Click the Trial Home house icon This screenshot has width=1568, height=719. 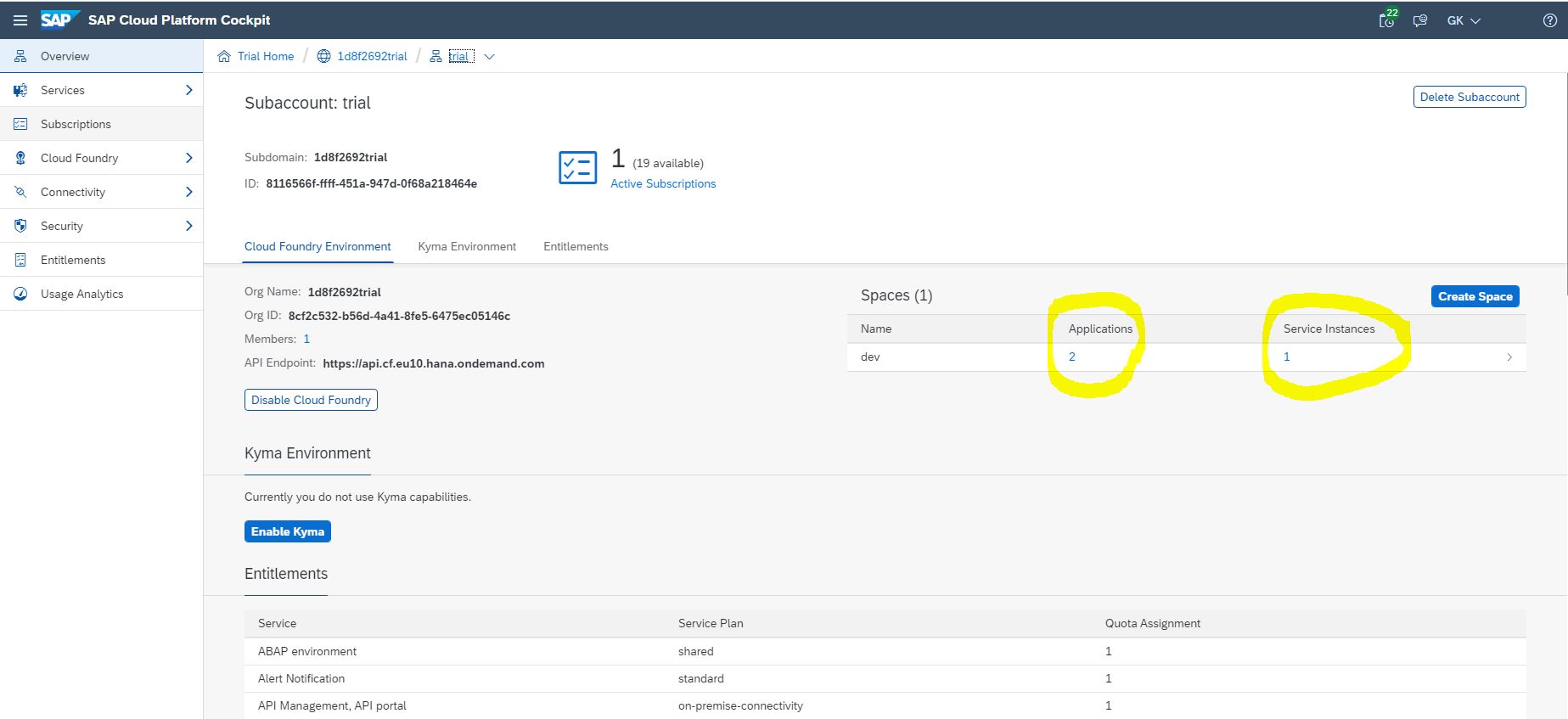click(224, 57)
